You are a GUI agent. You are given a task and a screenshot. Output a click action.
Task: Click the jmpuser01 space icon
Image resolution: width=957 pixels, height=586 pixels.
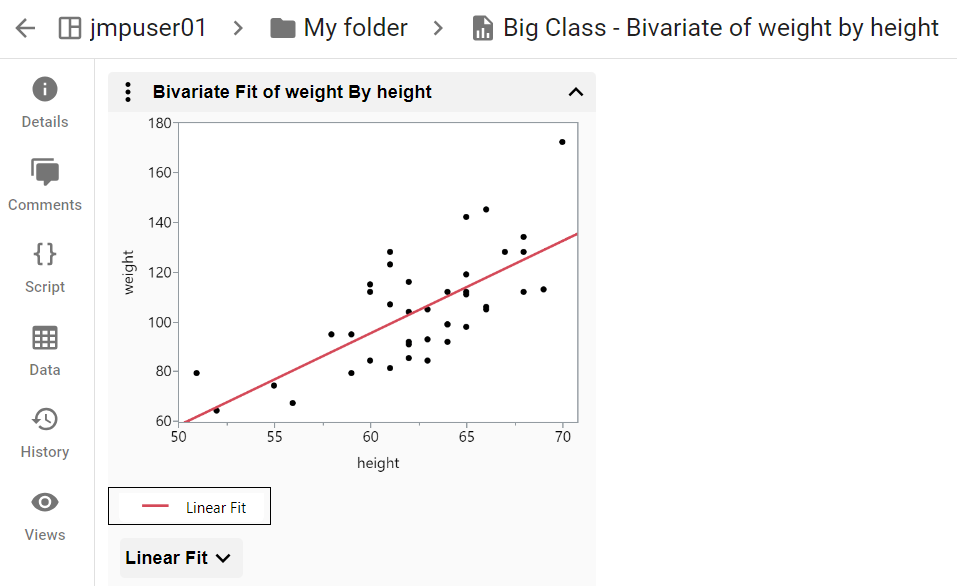pyautogui.click(x=70, y=28)
